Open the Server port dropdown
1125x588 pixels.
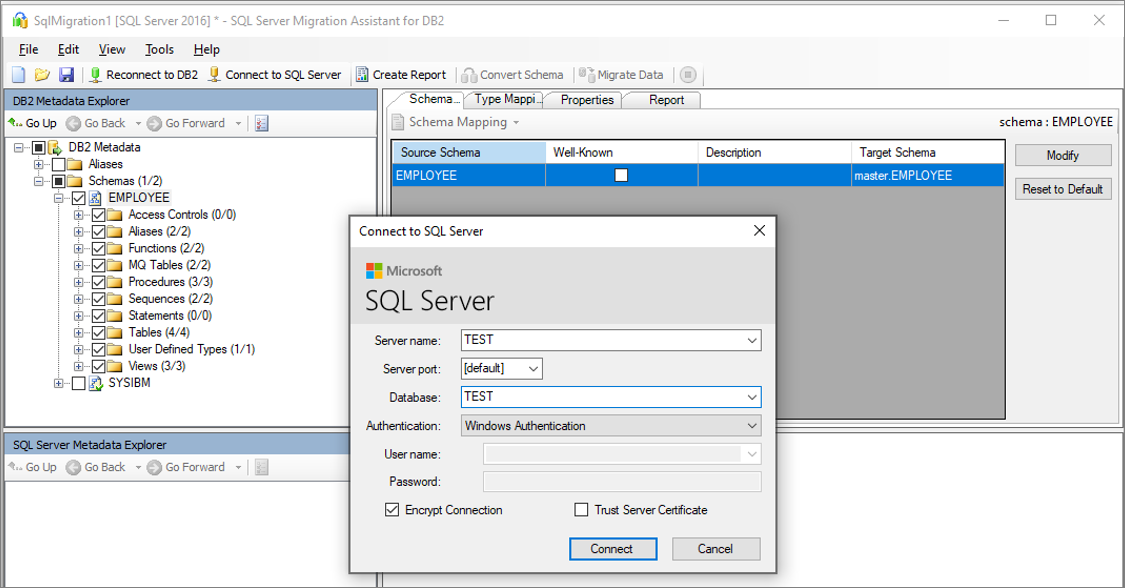533,369
